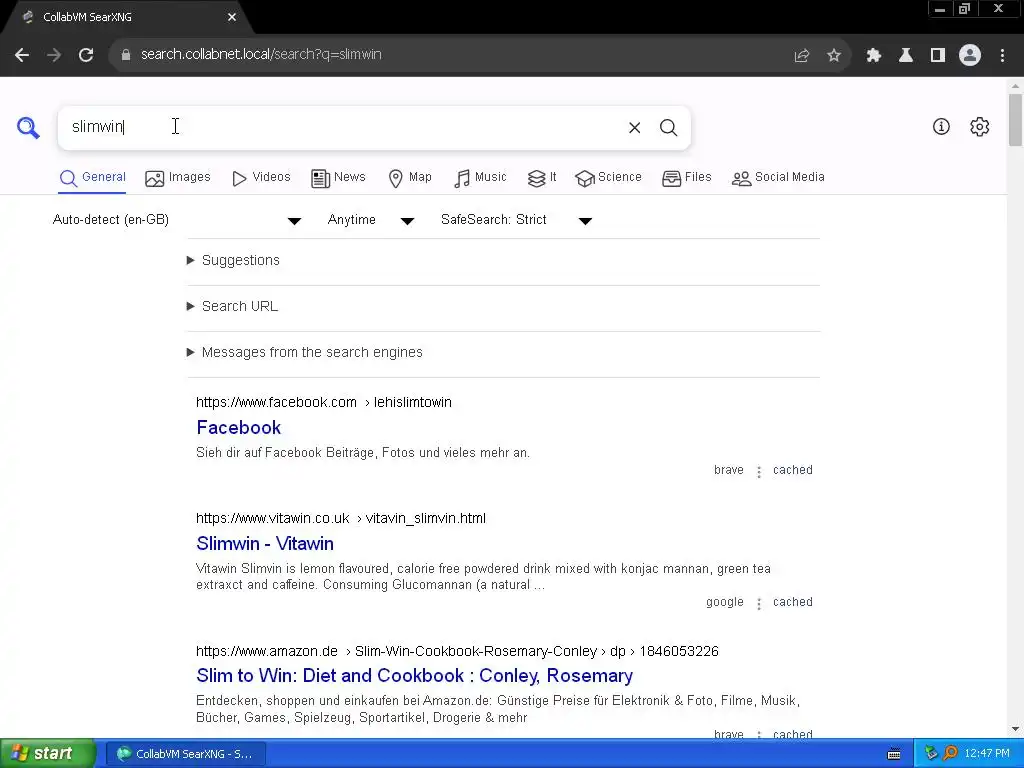Switch to the Images tab
The width and height of the screenshot is (1024, 768).
(178, 178)
